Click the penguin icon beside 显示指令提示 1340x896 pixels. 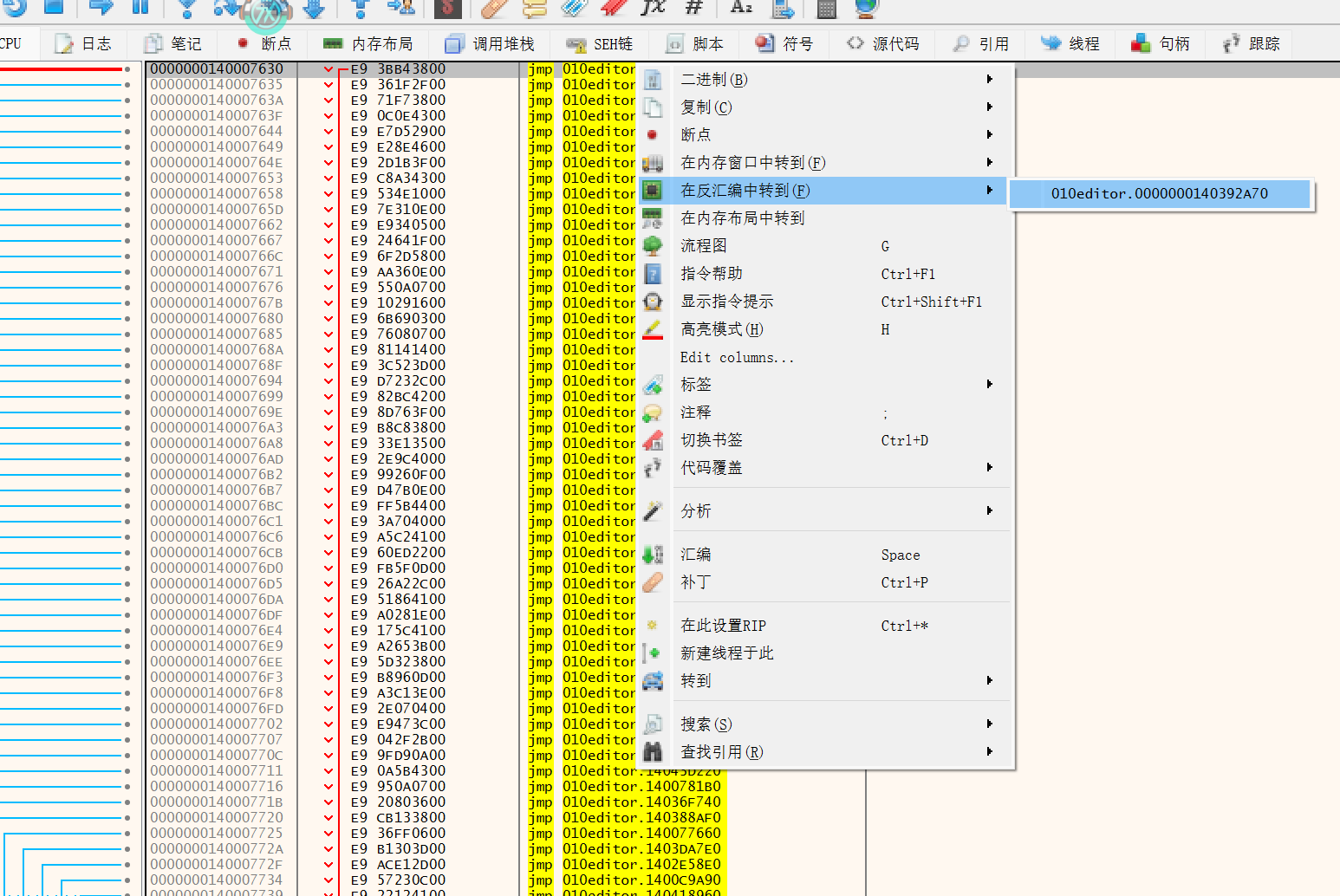(x=653, y=302)
